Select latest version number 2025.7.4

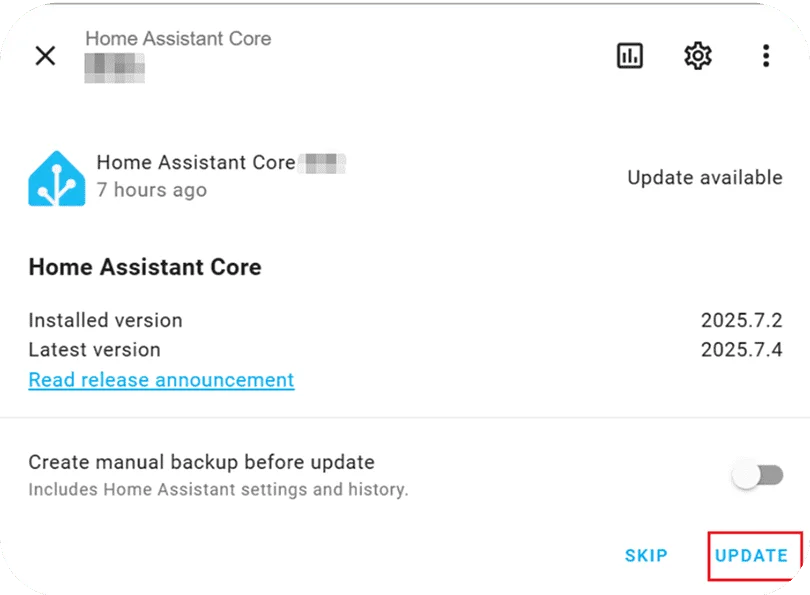[x=741, y=350]
